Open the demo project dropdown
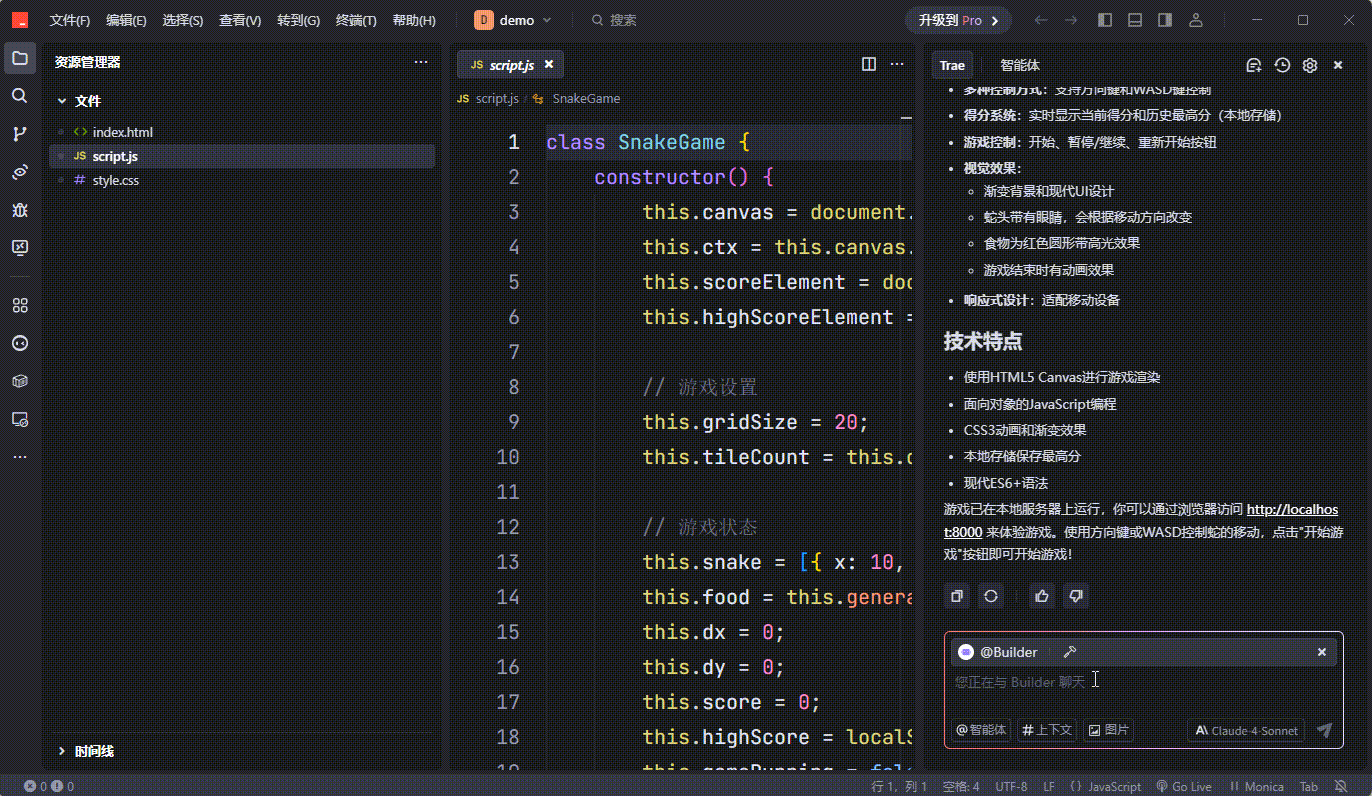 (x=514, y=20)
